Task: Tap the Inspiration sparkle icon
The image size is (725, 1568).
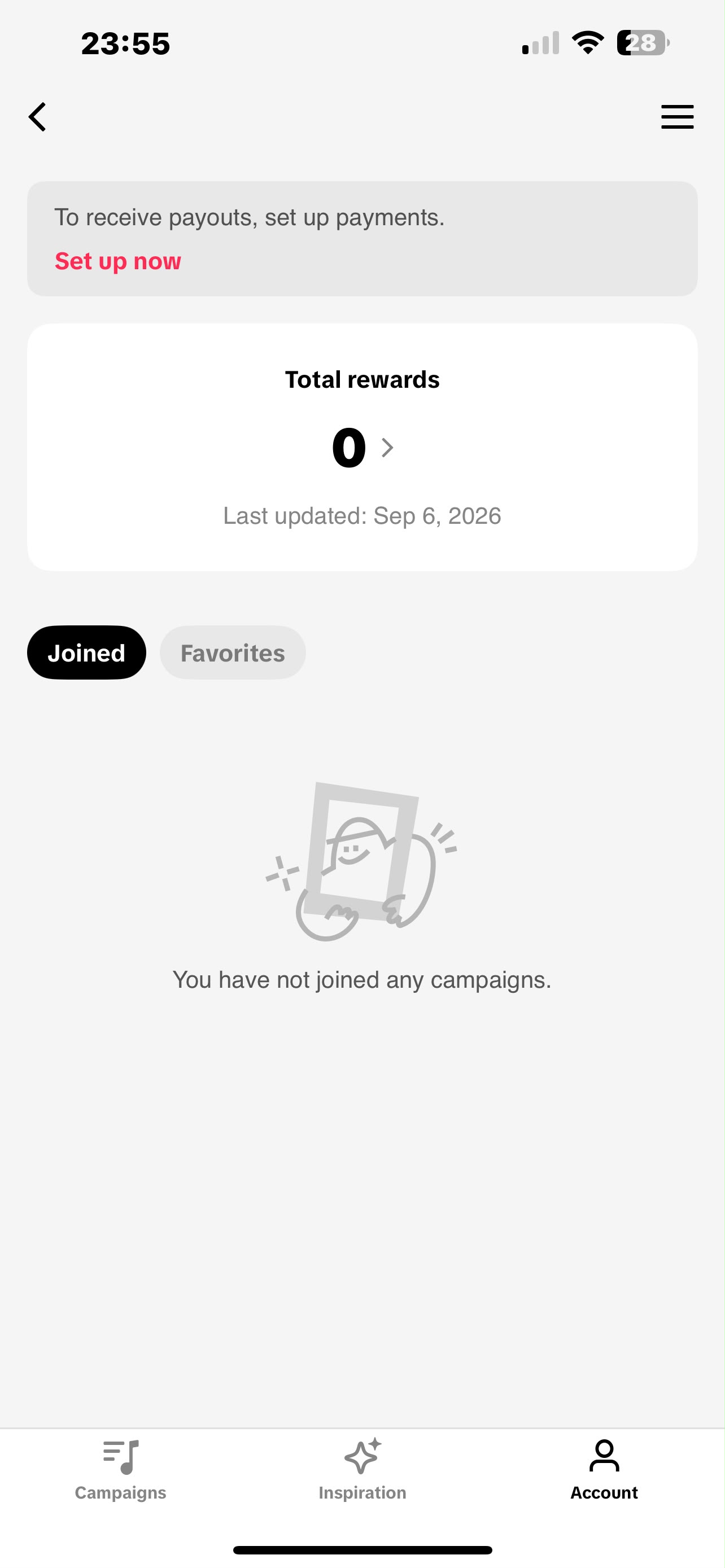Action: (362, 1456)
